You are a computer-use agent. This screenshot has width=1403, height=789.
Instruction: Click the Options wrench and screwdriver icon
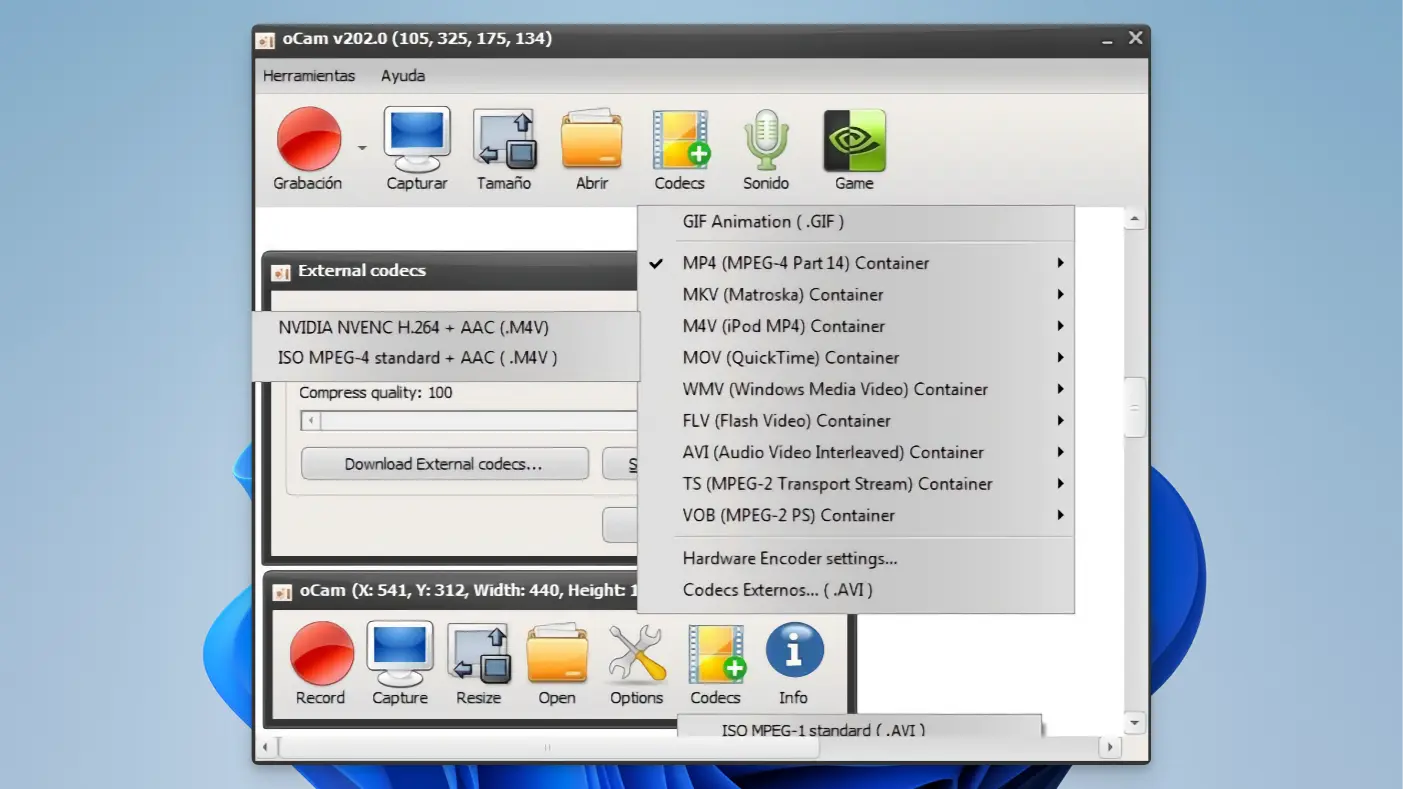pos(637,654)
